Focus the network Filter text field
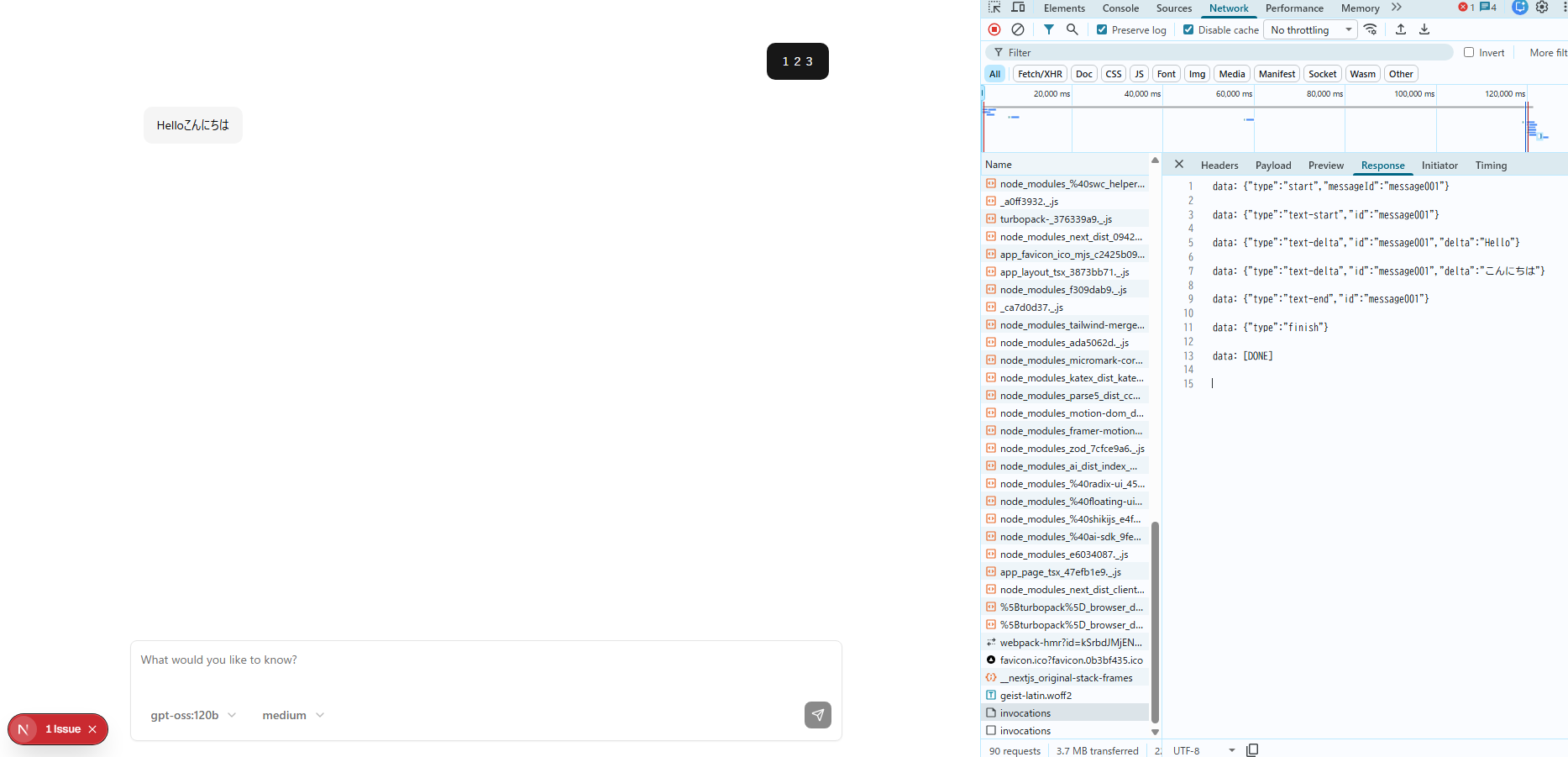Screen dimensions: 1568x757 [1219, 52]
